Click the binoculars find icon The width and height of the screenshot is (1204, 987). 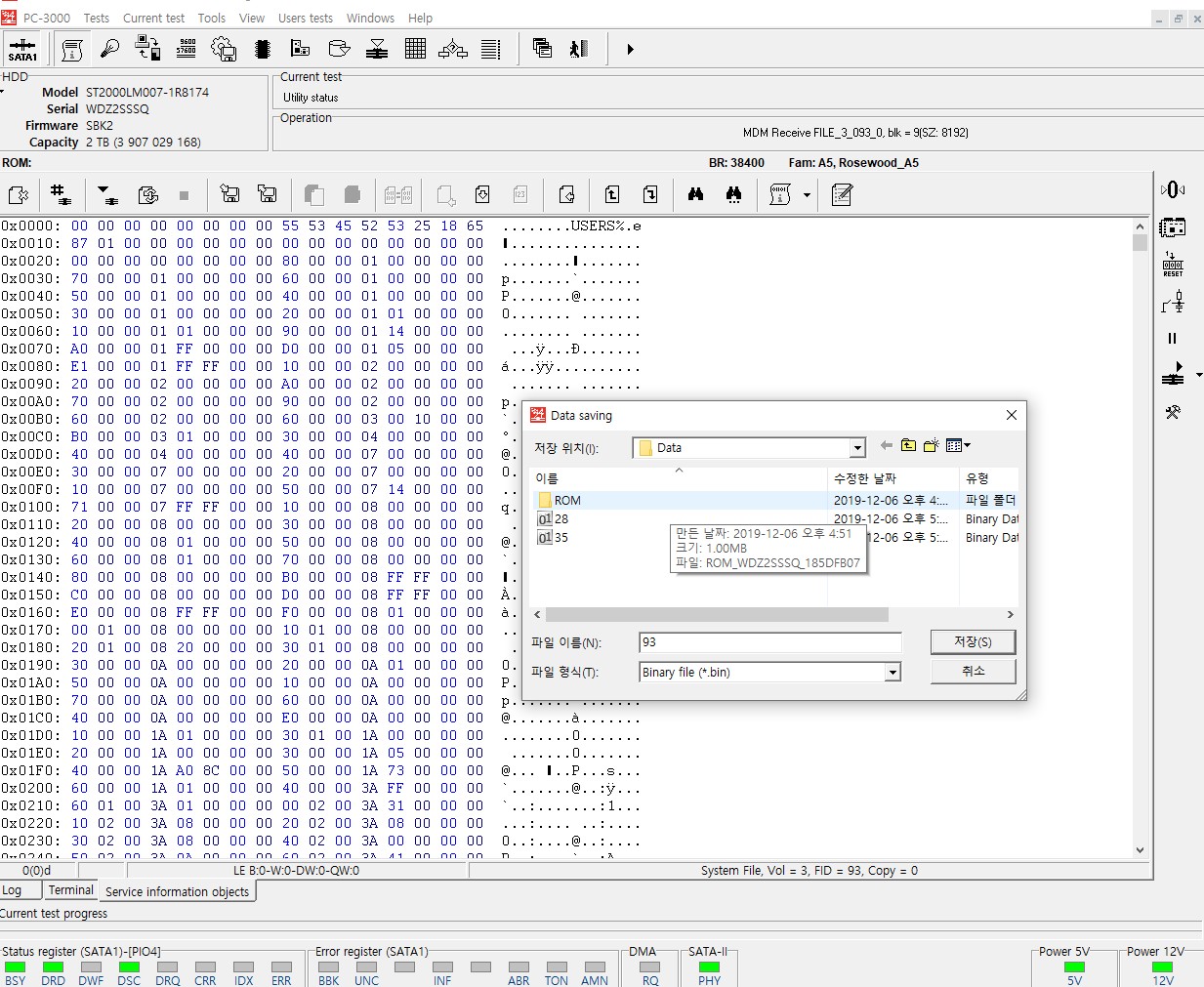coord(695,194)
